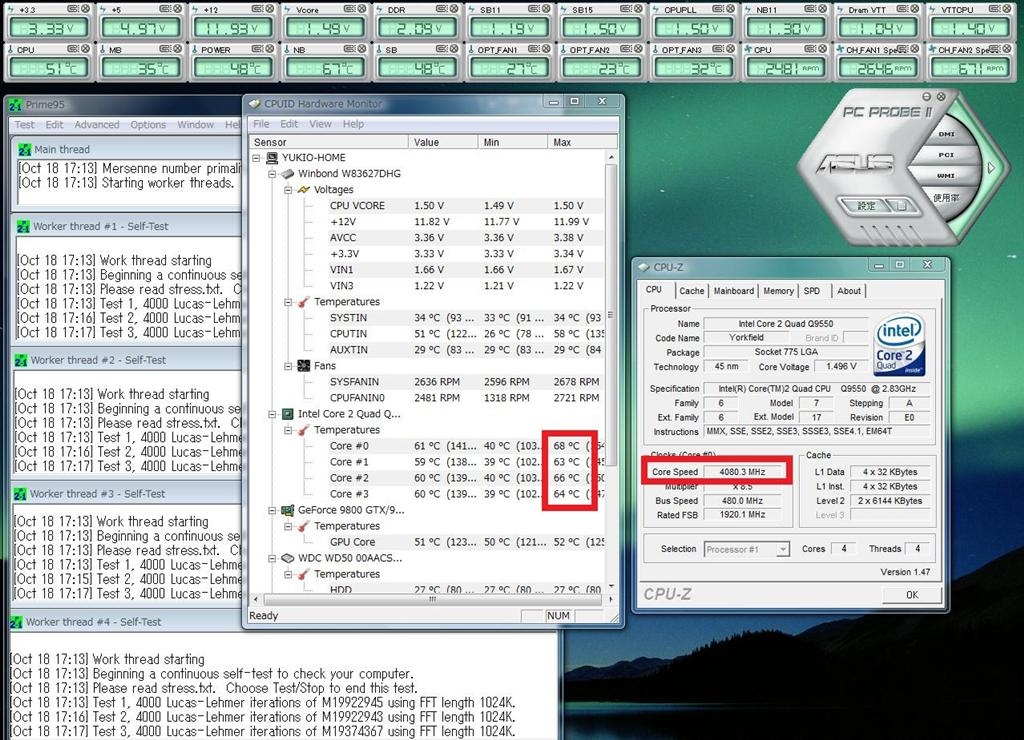Open the PCI section in PC Probe II
This screenshot has width=1024, height=740.
(946, 155)
